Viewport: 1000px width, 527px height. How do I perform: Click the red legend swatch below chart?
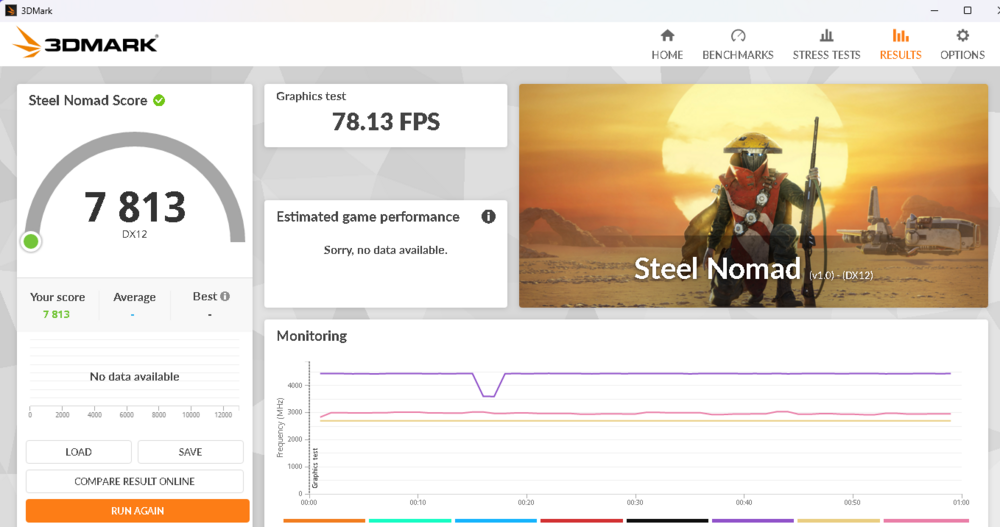(581, 521)
